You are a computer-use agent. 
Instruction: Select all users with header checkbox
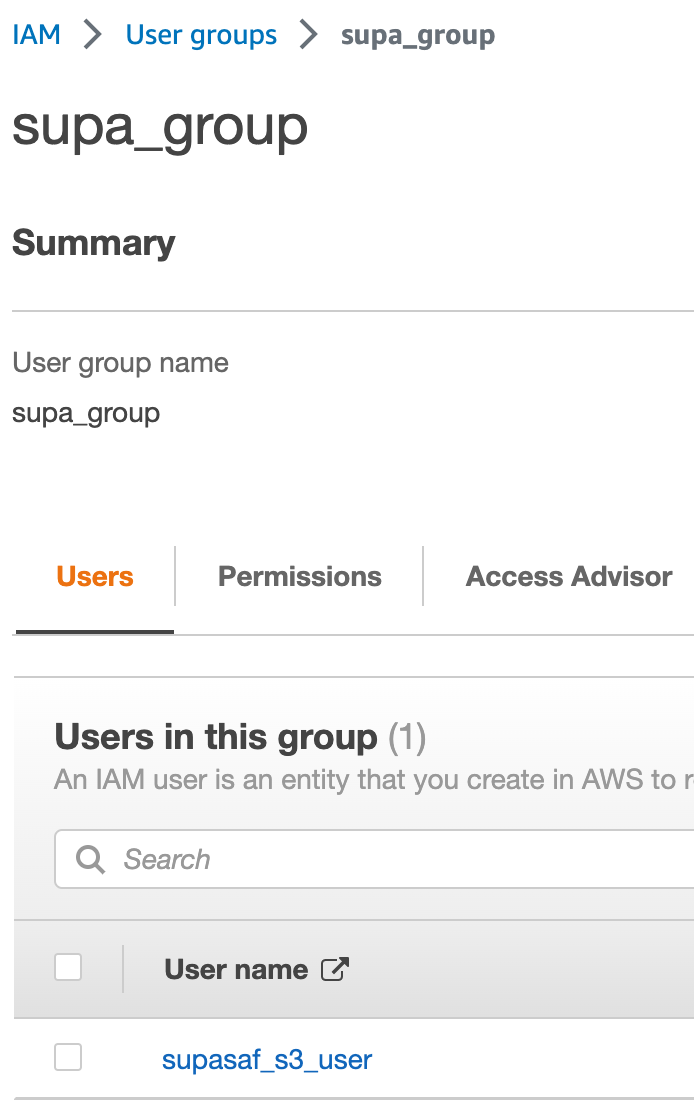[68, 967]
